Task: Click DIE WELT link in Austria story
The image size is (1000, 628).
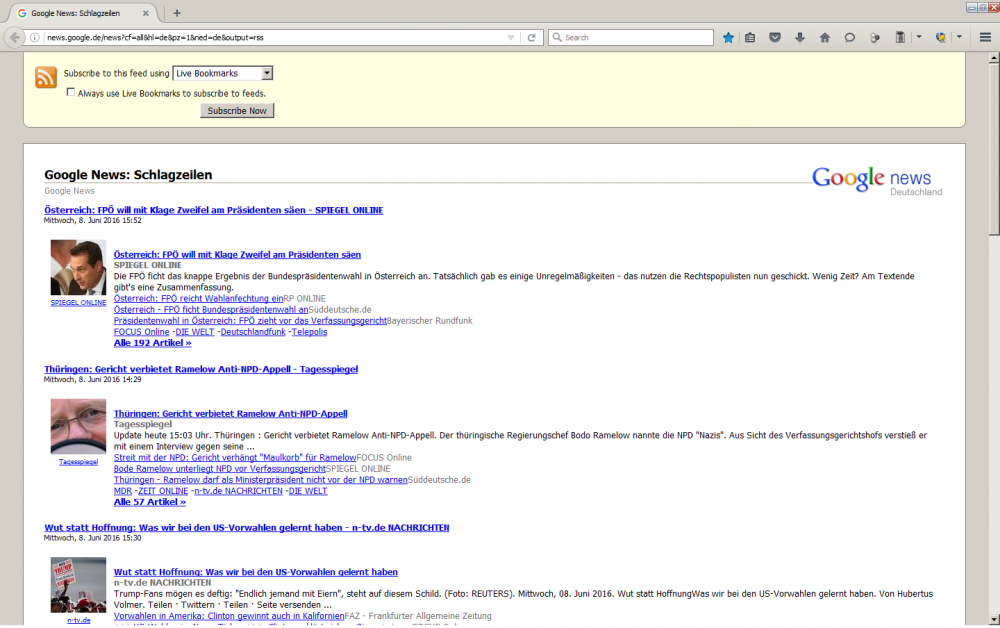Action: pos(195,332)
